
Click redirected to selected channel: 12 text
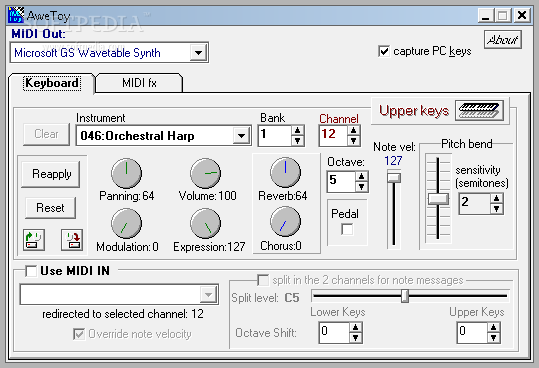point(123,314)
